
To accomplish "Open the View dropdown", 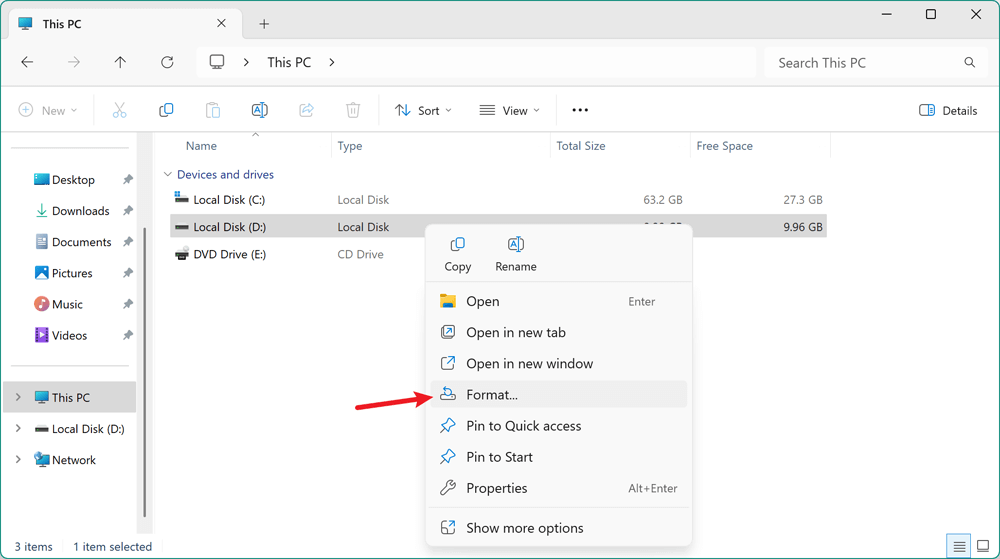I will tap(510, 110).
